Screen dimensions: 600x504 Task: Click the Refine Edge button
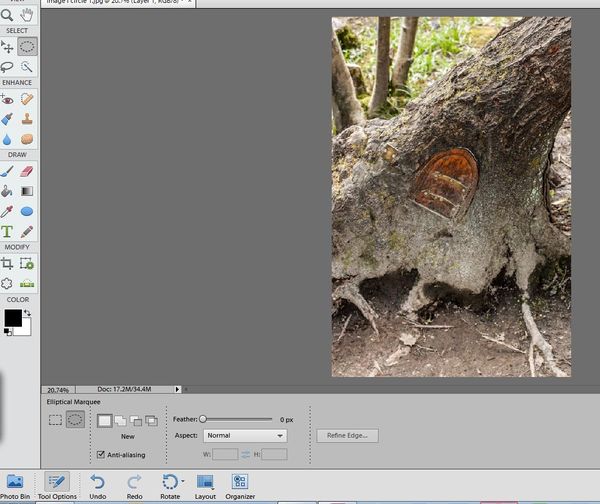tap(347, 435)
